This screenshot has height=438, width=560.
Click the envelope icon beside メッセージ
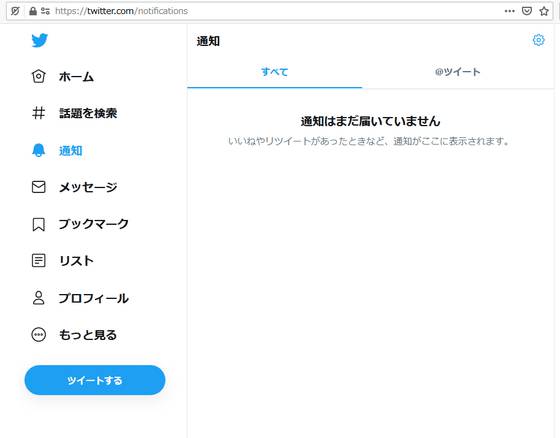point(39,187)
